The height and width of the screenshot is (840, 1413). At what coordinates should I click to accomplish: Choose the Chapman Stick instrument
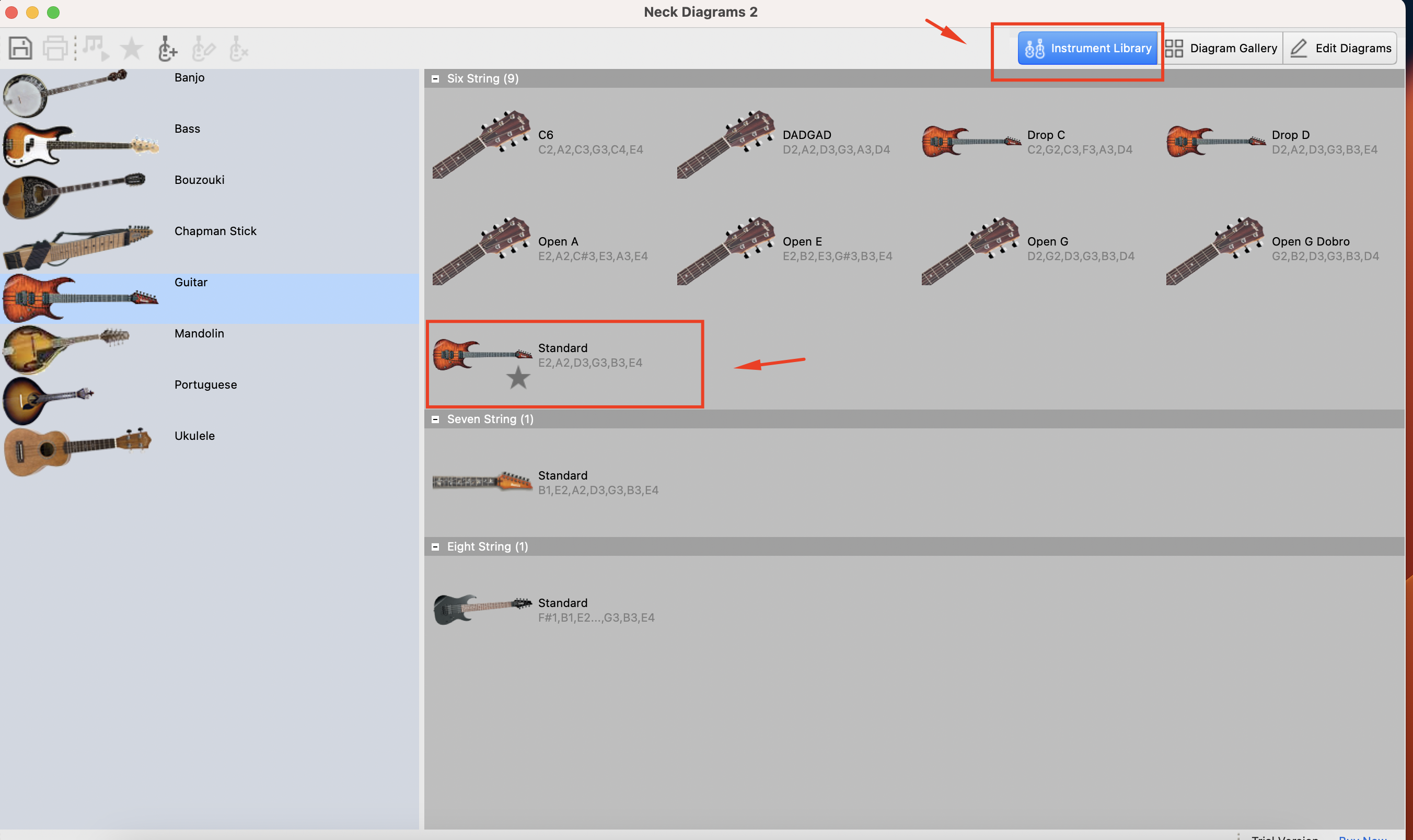210,248
